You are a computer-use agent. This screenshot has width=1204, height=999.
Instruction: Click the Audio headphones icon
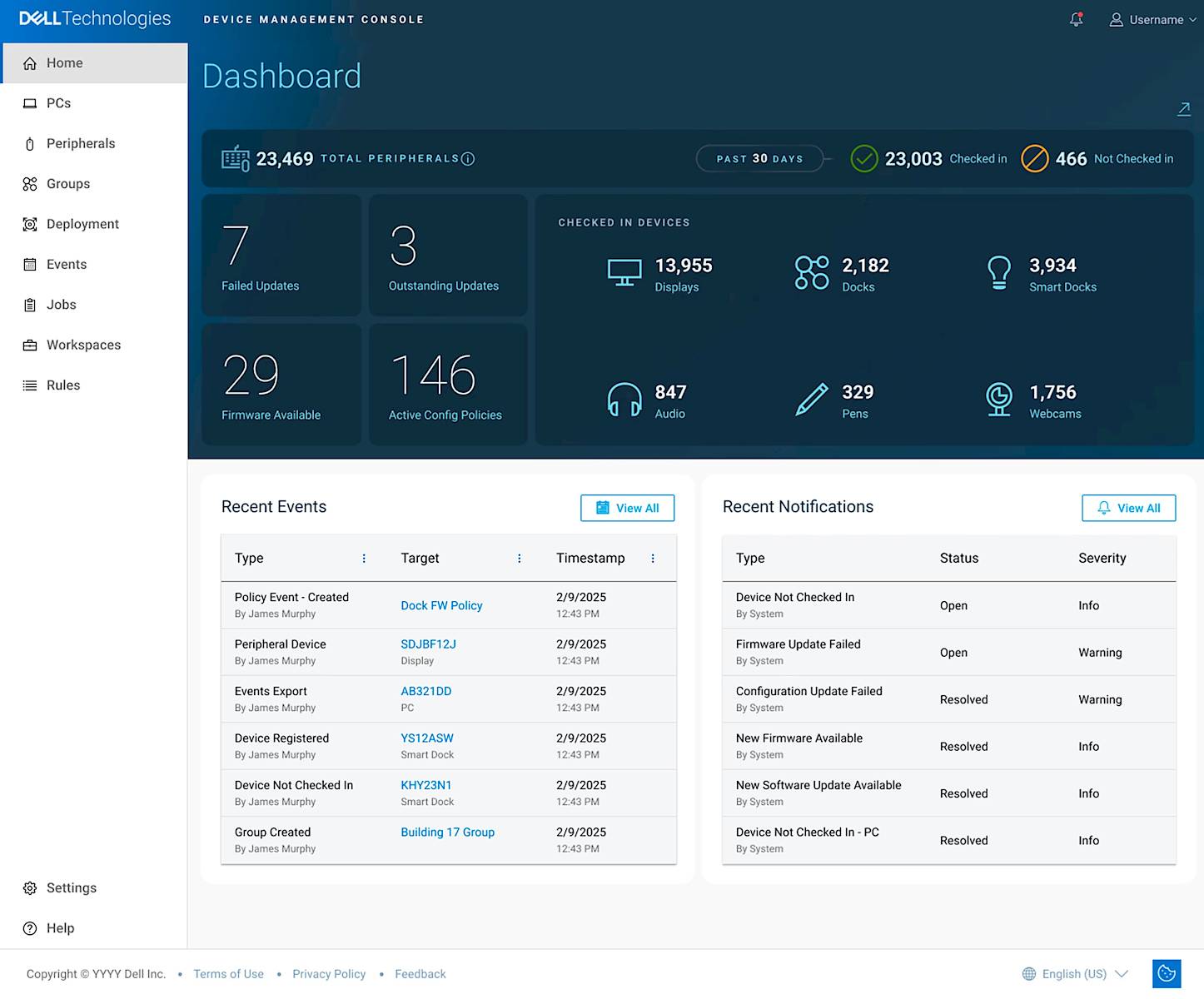624,400
